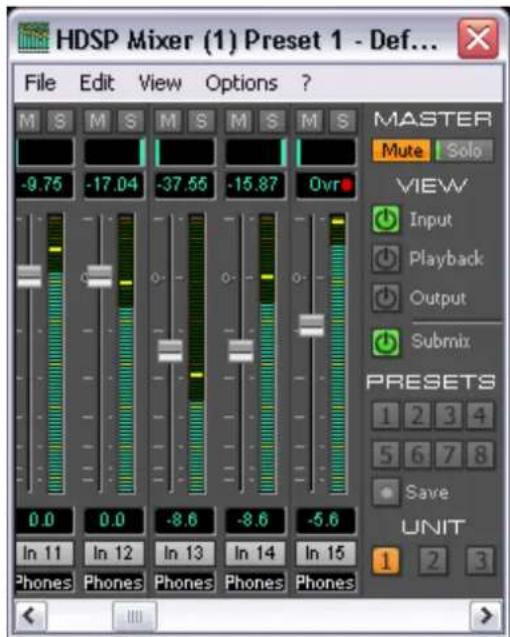Toggle the Playback view power icon

386,258
